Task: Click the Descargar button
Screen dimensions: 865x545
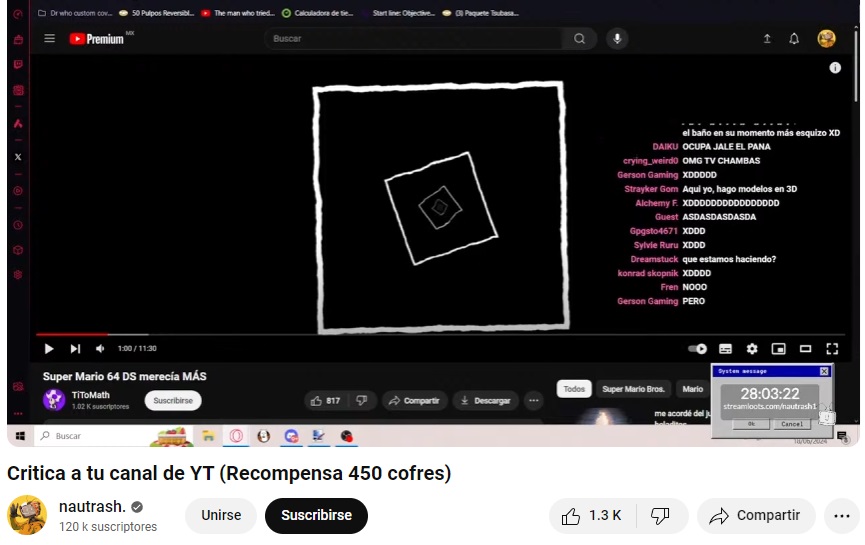Action: (485, 400)
